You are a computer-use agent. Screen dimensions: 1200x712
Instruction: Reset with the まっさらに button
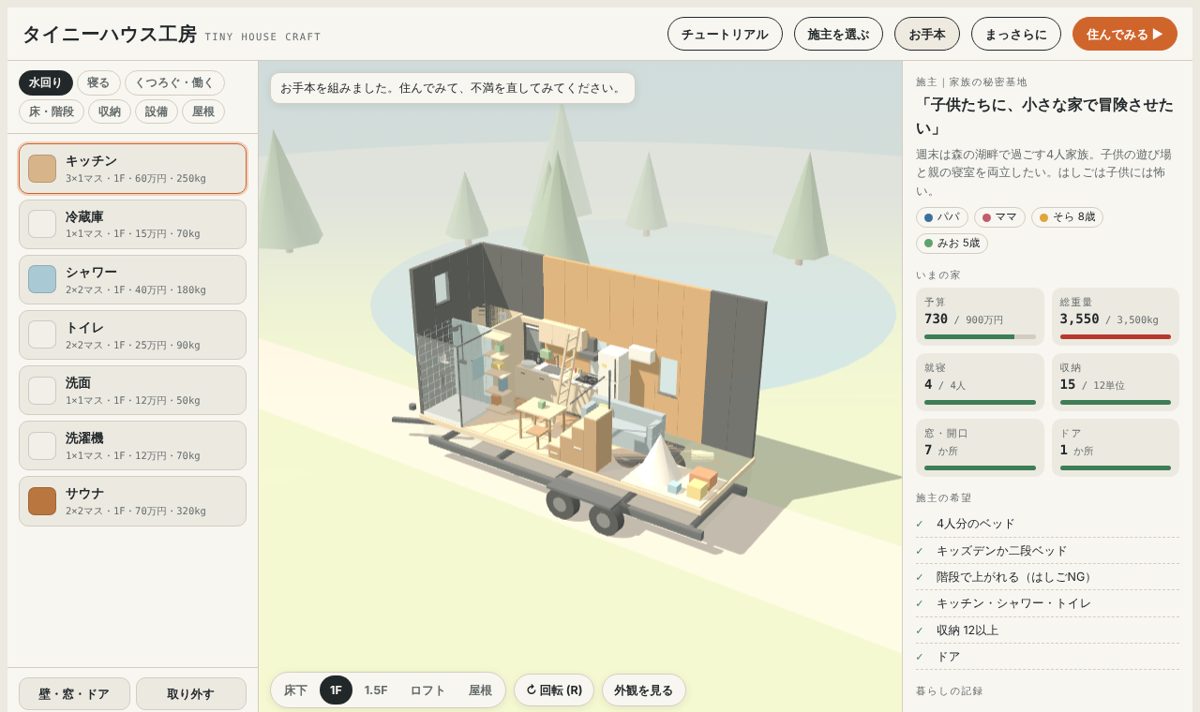point(1016,34)
